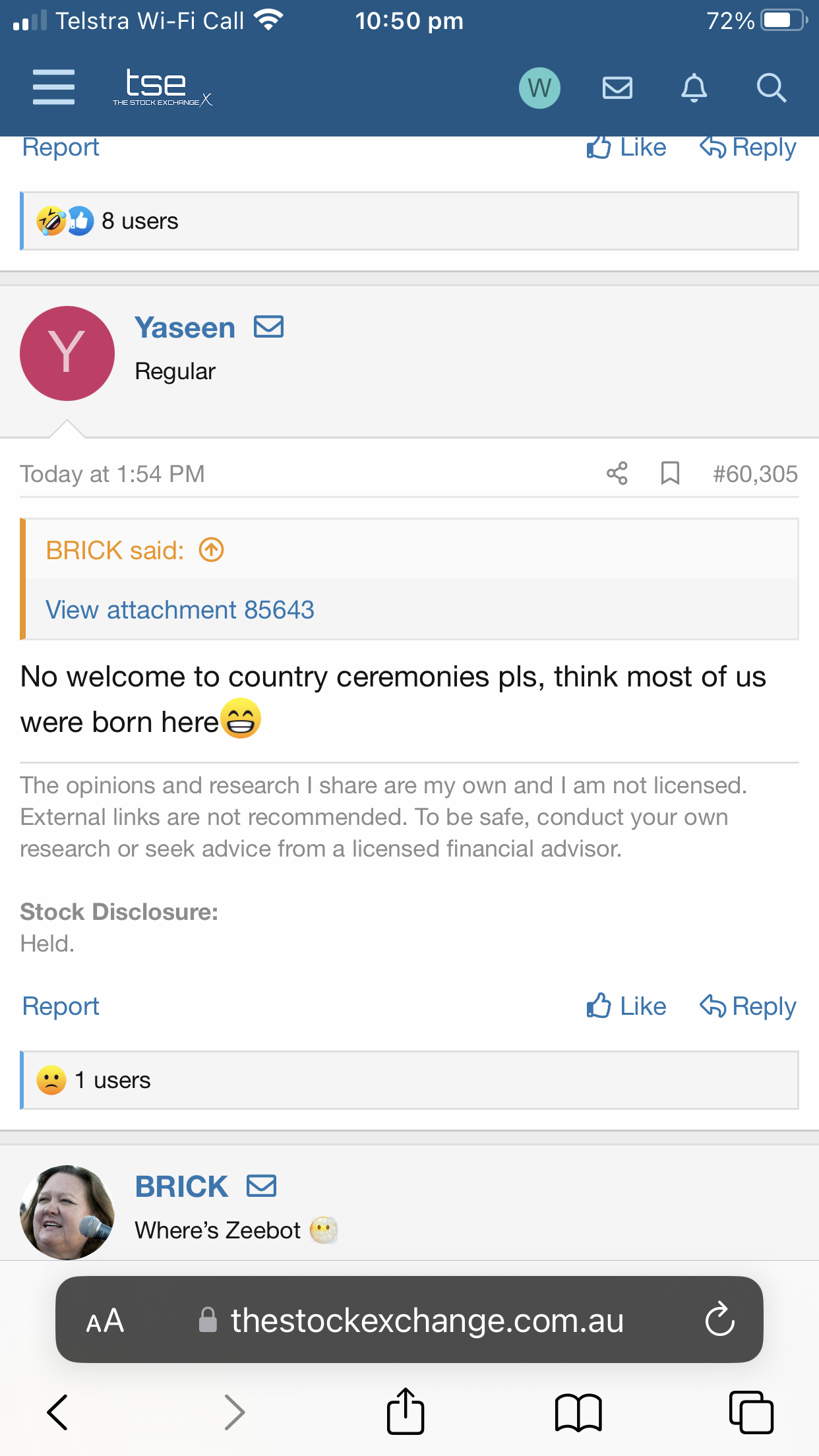Open the hamburger navigation menu
This screenshot has width=819, height=1456.
point(53,87)
